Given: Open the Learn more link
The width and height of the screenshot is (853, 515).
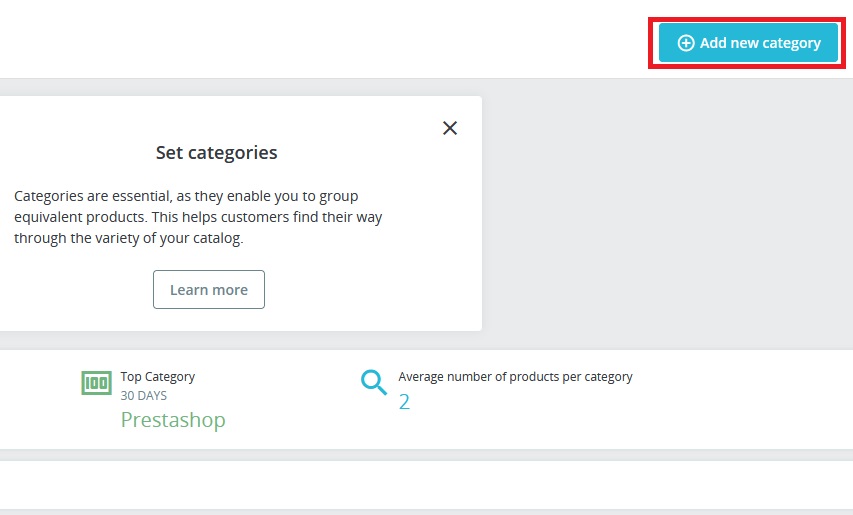Looking at the screenshot, I should pyautogui.click(x=208, y=289).
